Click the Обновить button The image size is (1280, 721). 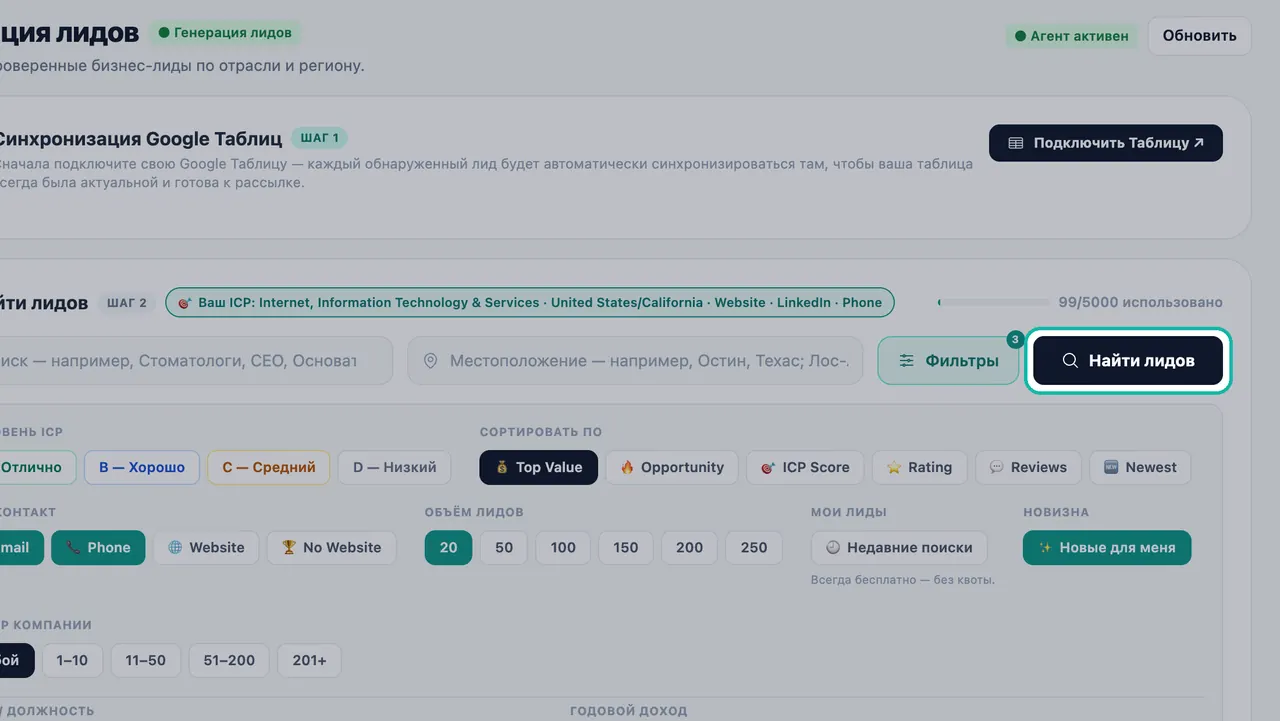(x=1199, y=35)
